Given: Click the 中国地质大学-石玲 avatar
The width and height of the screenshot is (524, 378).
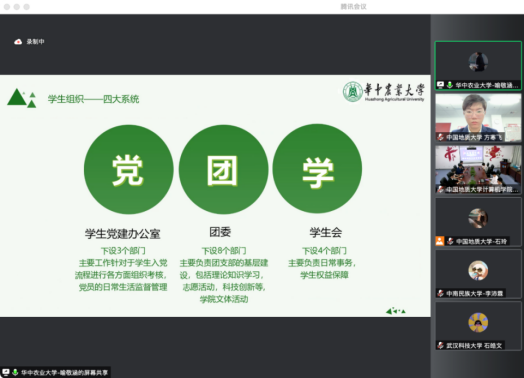Looking at the screenshot, I should pos(478,218).
